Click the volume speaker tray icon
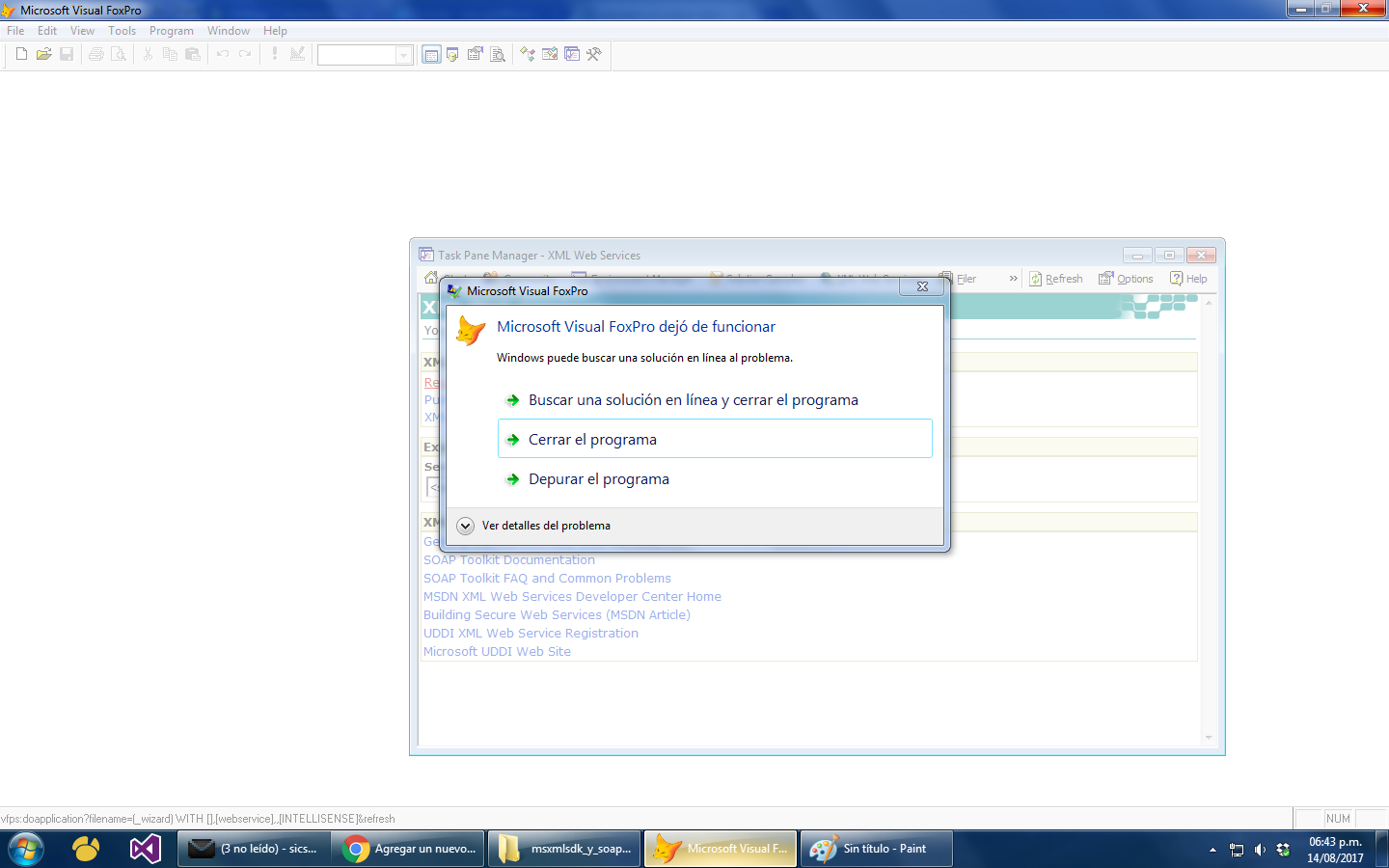Screen dimensions: 1389x868 pyautogui.click(x=1260, y=850)
